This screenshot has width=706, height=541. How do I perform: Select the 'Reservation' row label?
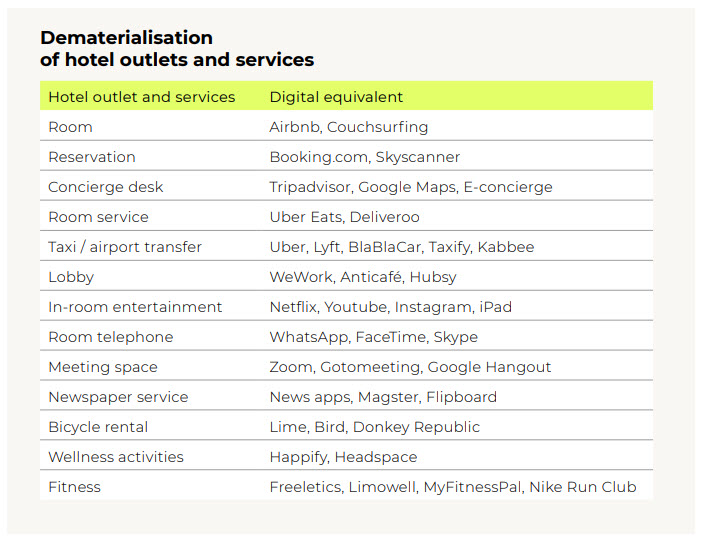92,157
